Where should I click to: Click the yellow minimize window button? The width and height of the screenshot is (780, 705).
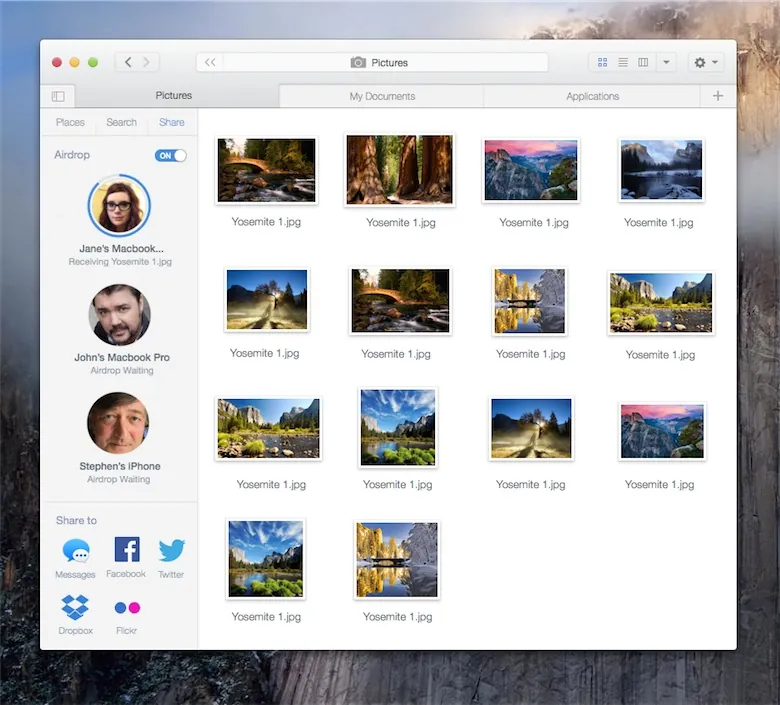click(75, 62)
